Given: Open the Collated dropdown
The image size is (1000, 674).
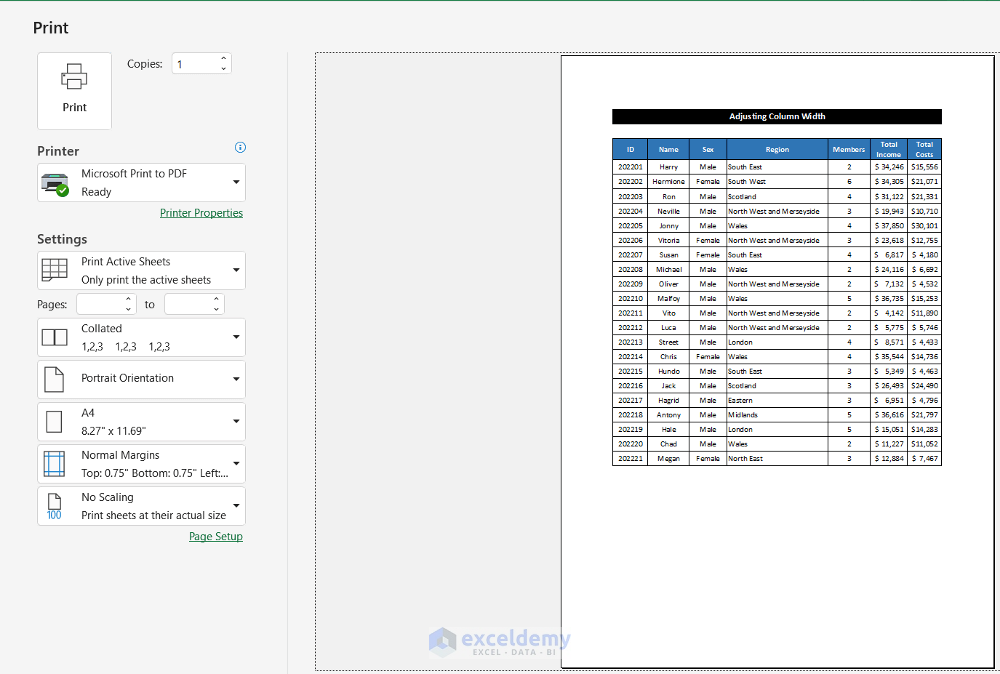Looking at the screenshot, I should (142, 337).
